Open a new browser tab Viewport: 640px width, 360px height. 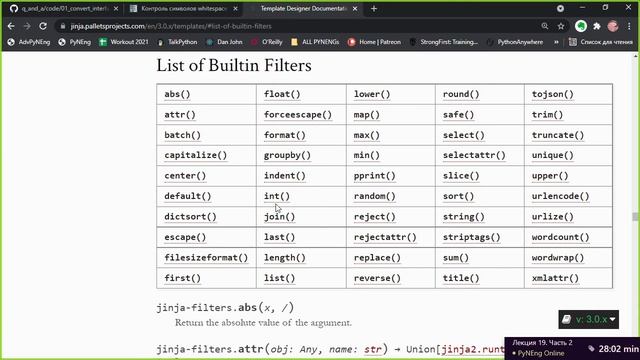click(x=374, y=9)
